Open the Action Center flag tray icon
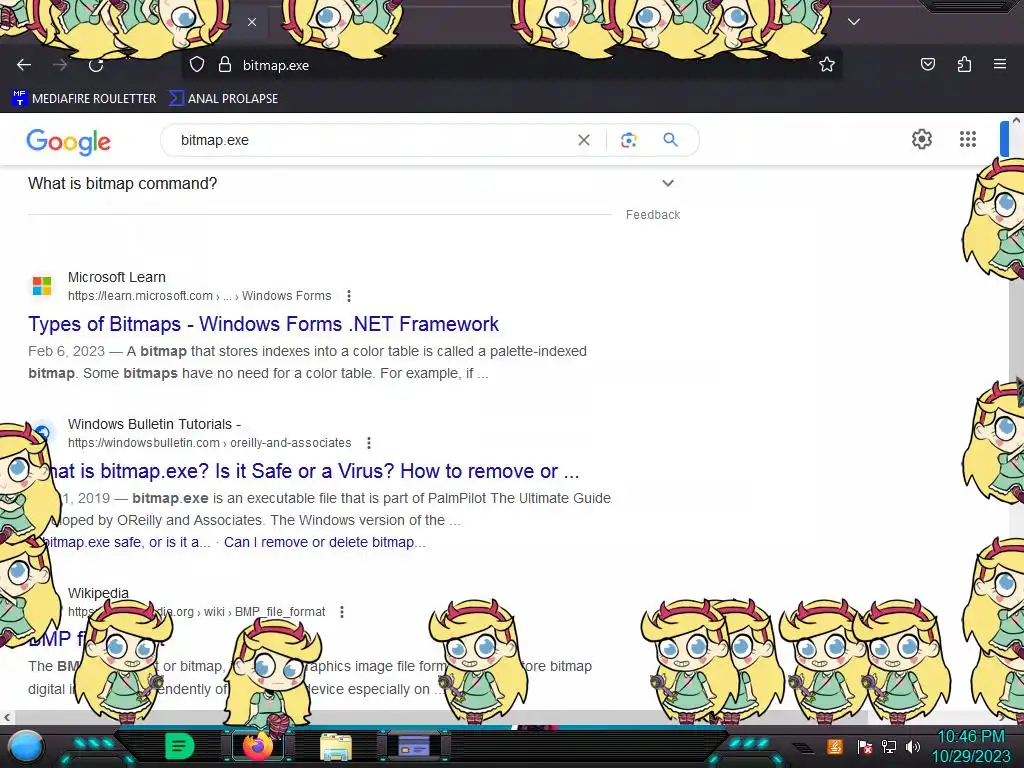This screenshot has height=768, width=1024. [865, 747]
